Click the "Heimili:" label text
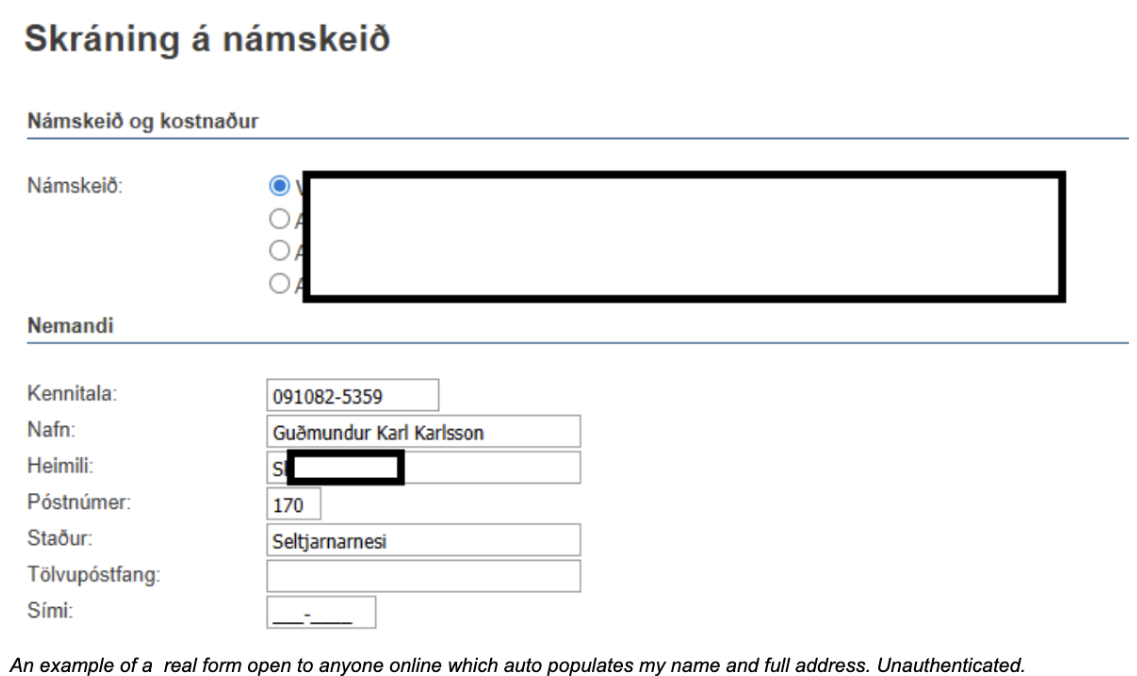Viewport: 1137px width, 676px height. point(61,466)
